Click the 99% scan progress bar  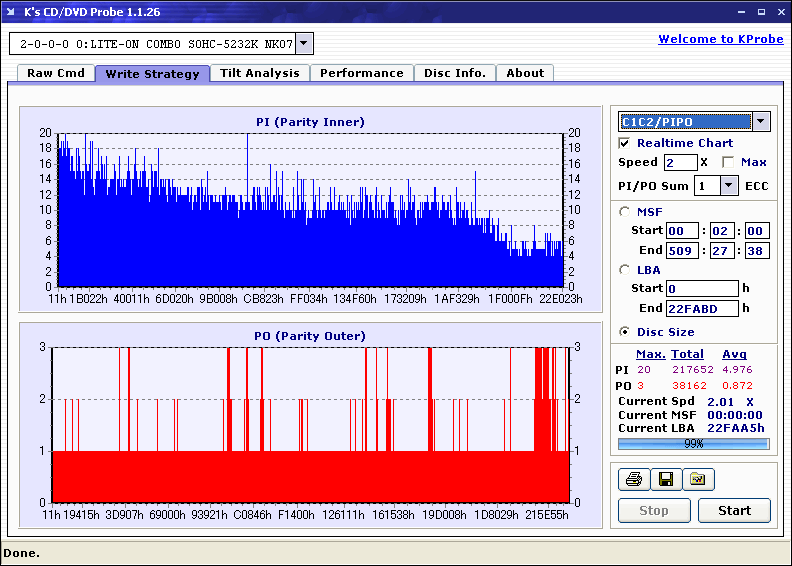click(x=693, y=443)
